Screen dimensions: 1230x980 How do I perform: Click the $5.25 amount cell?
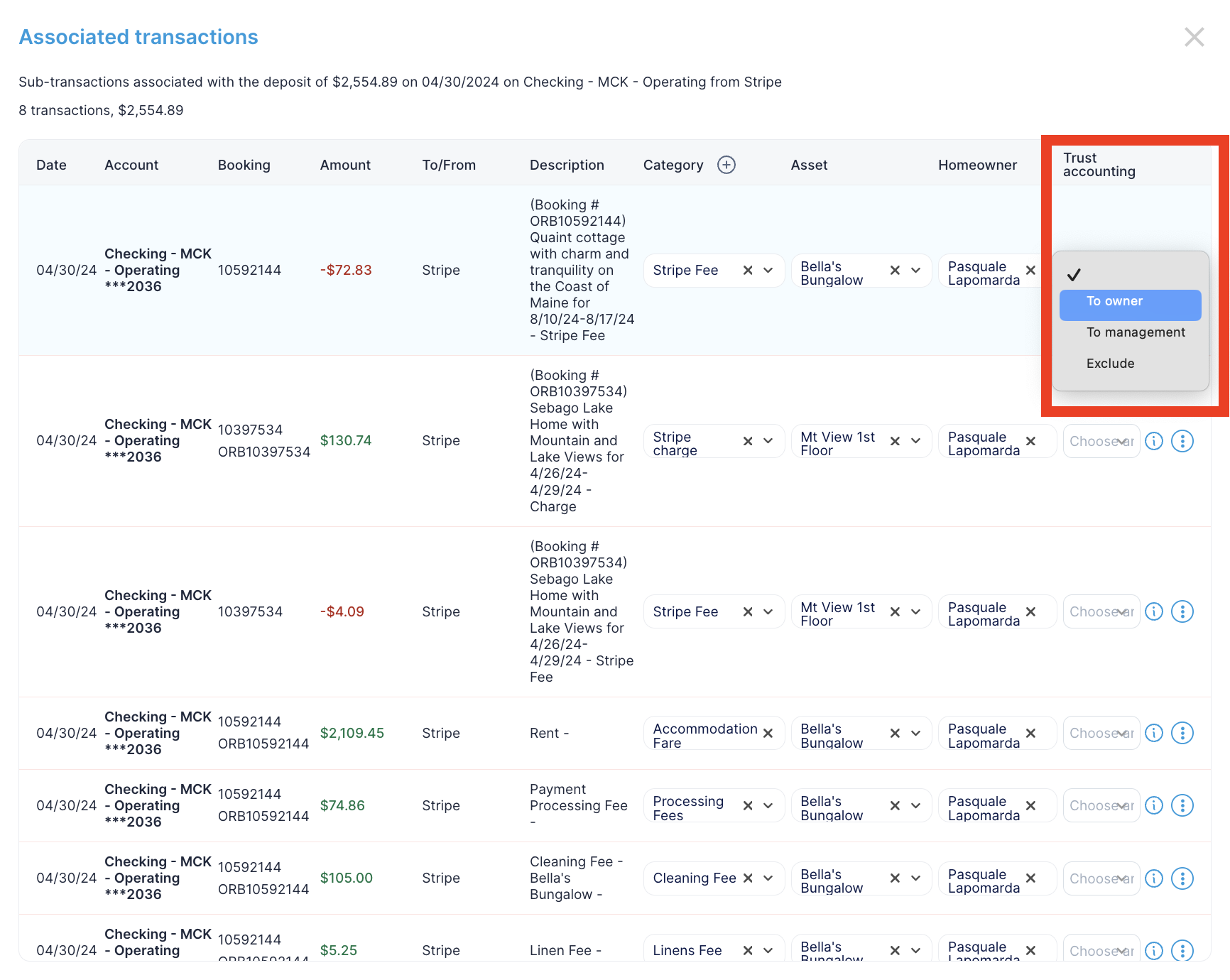(x=339, y=950)
